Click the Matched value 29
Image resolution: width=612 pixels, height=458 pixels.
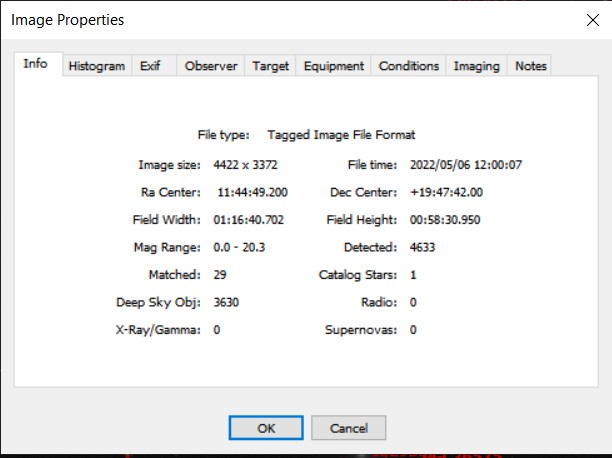point(220,274)
